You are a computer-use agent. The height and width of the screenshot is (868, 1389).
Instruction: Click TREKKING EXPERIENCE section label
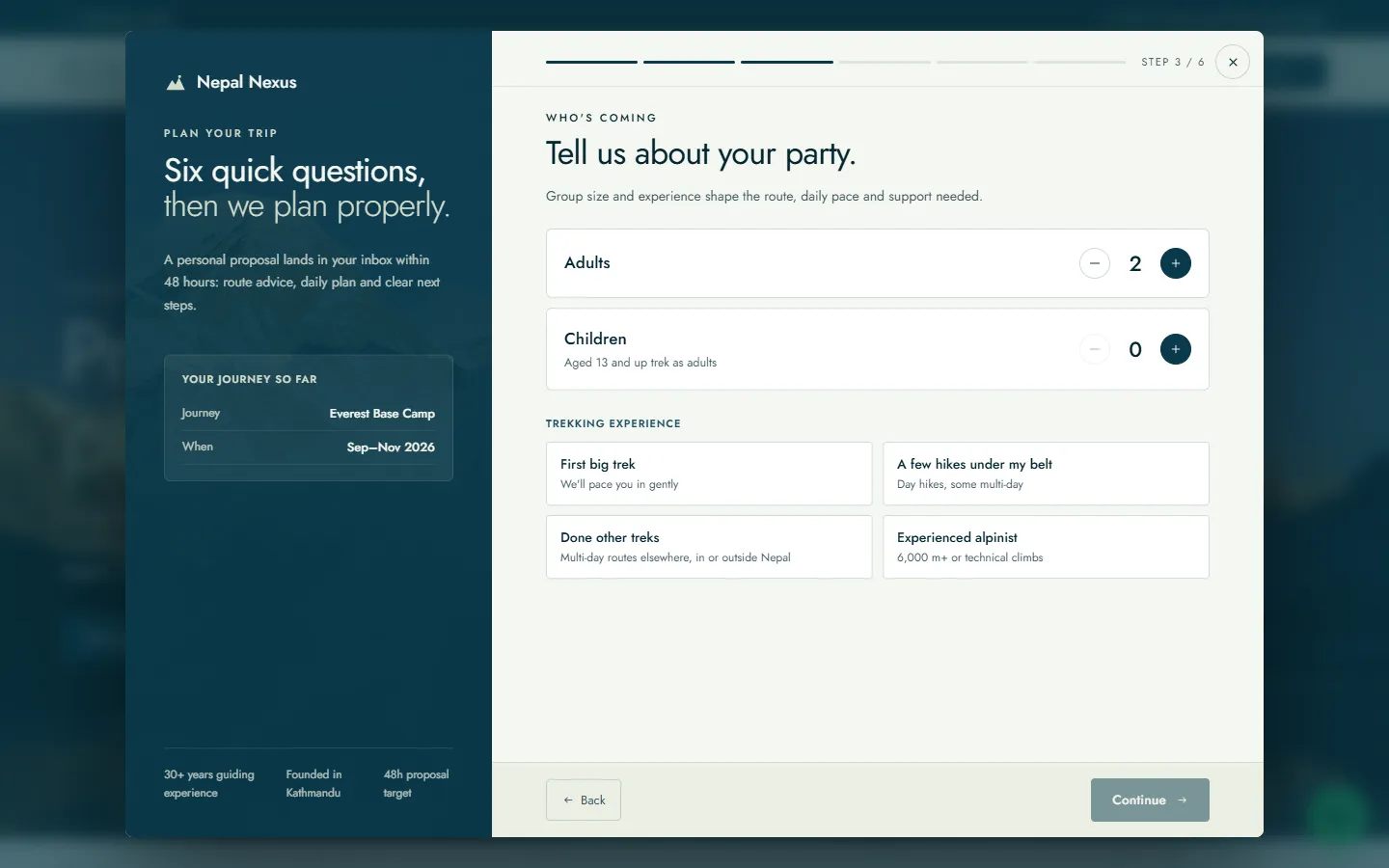point(613,423)
